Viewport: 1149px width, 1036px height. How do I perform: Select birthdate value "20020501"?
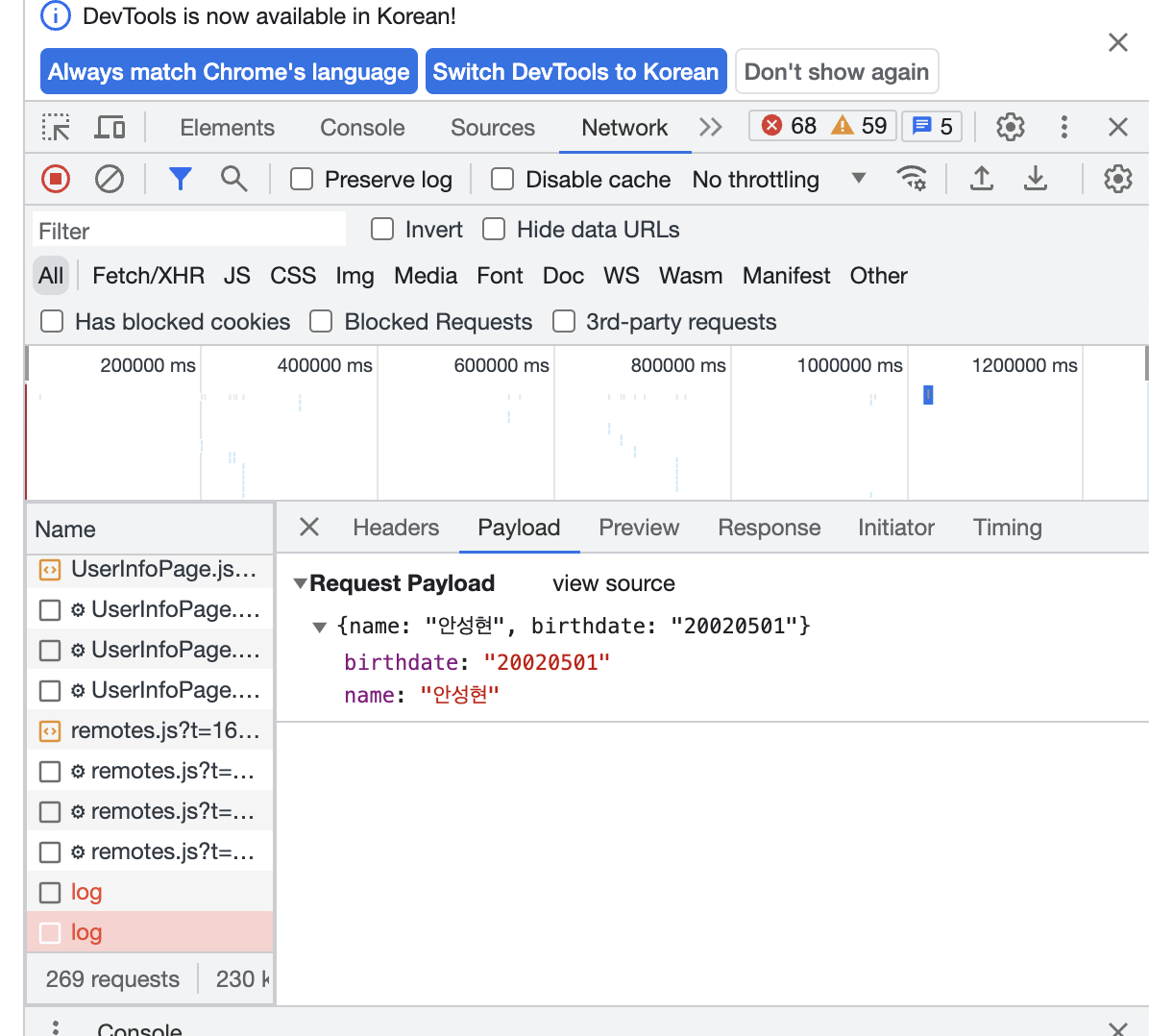(547, 662)
